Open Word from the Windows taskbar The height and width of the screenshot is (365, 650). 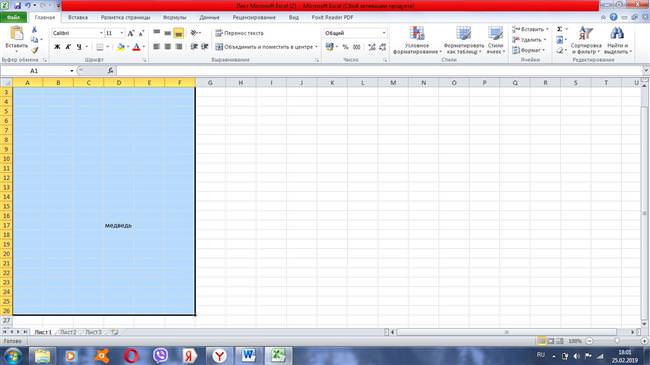[248, 355]
